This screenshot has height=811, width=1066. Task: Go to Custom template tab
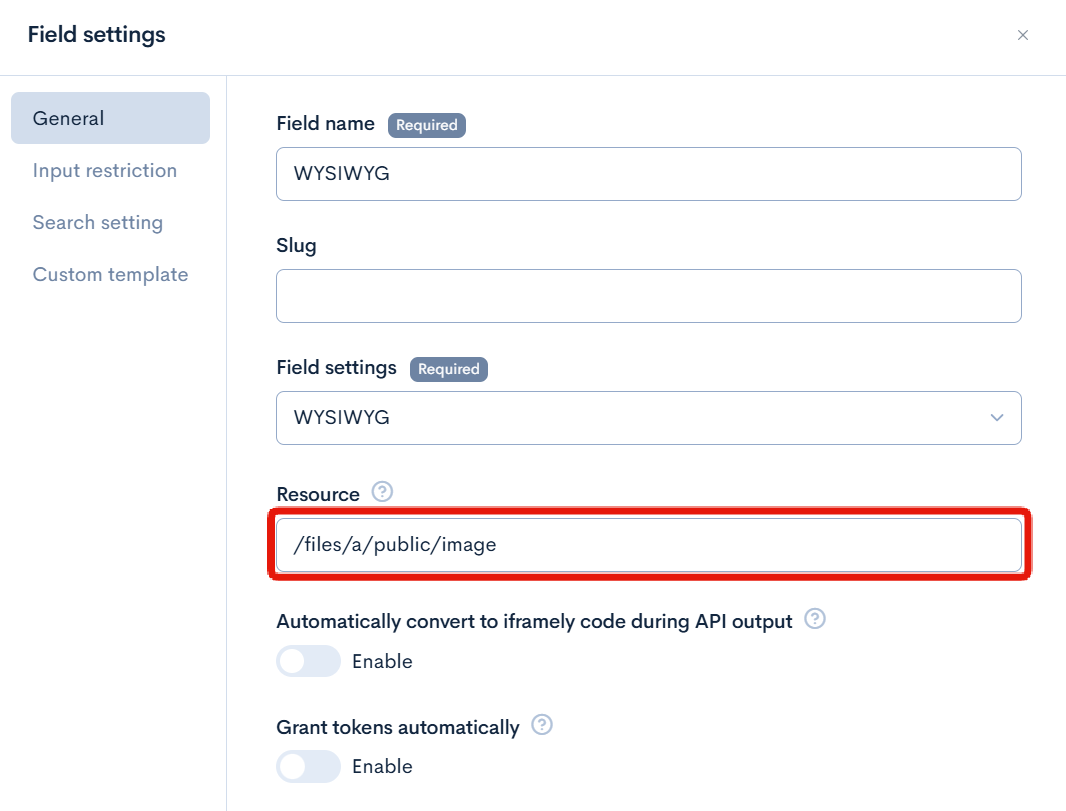click(110, 274)
